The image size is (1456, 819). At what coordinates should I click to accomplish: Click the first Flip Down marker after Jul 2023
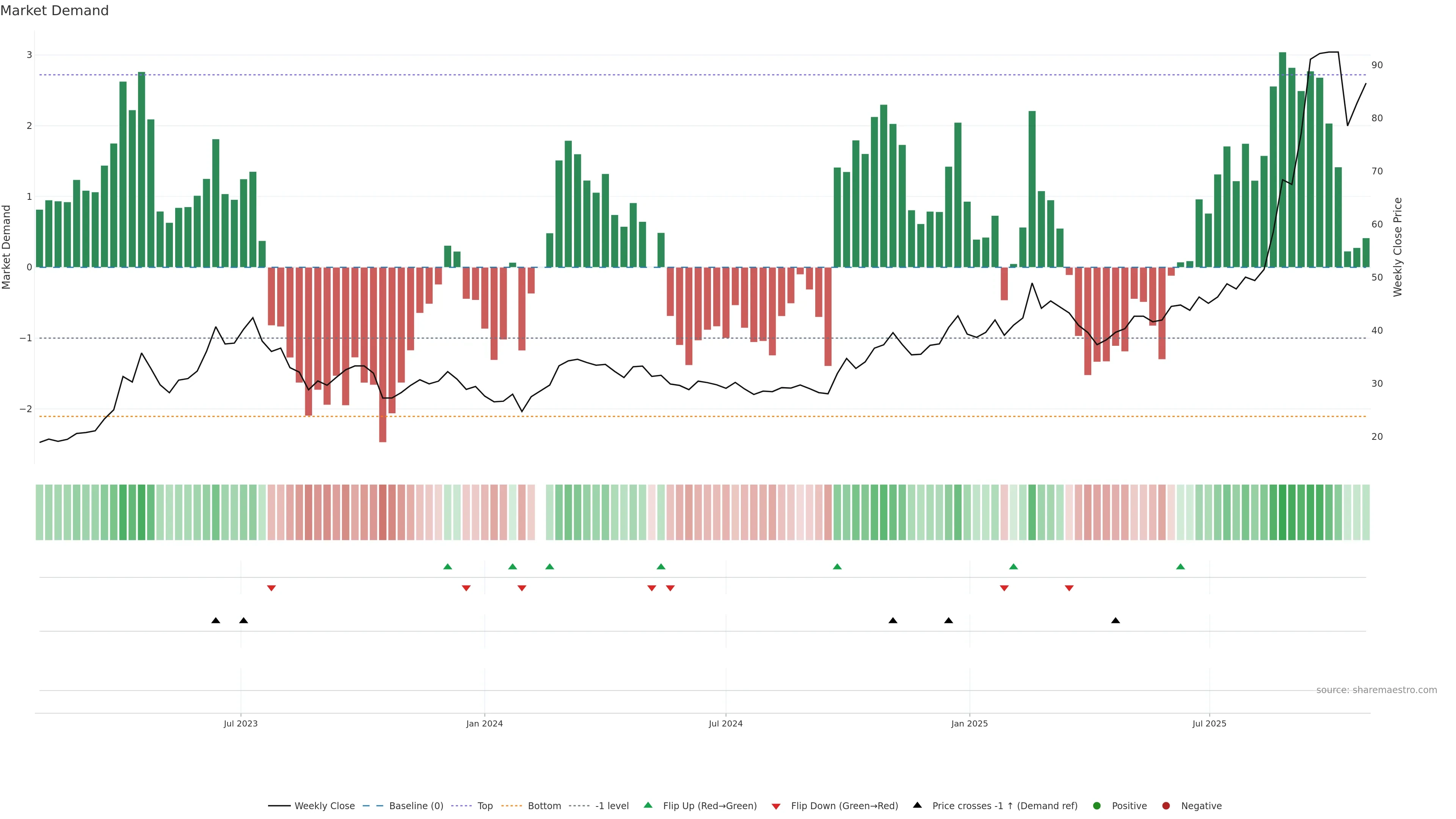271,588
